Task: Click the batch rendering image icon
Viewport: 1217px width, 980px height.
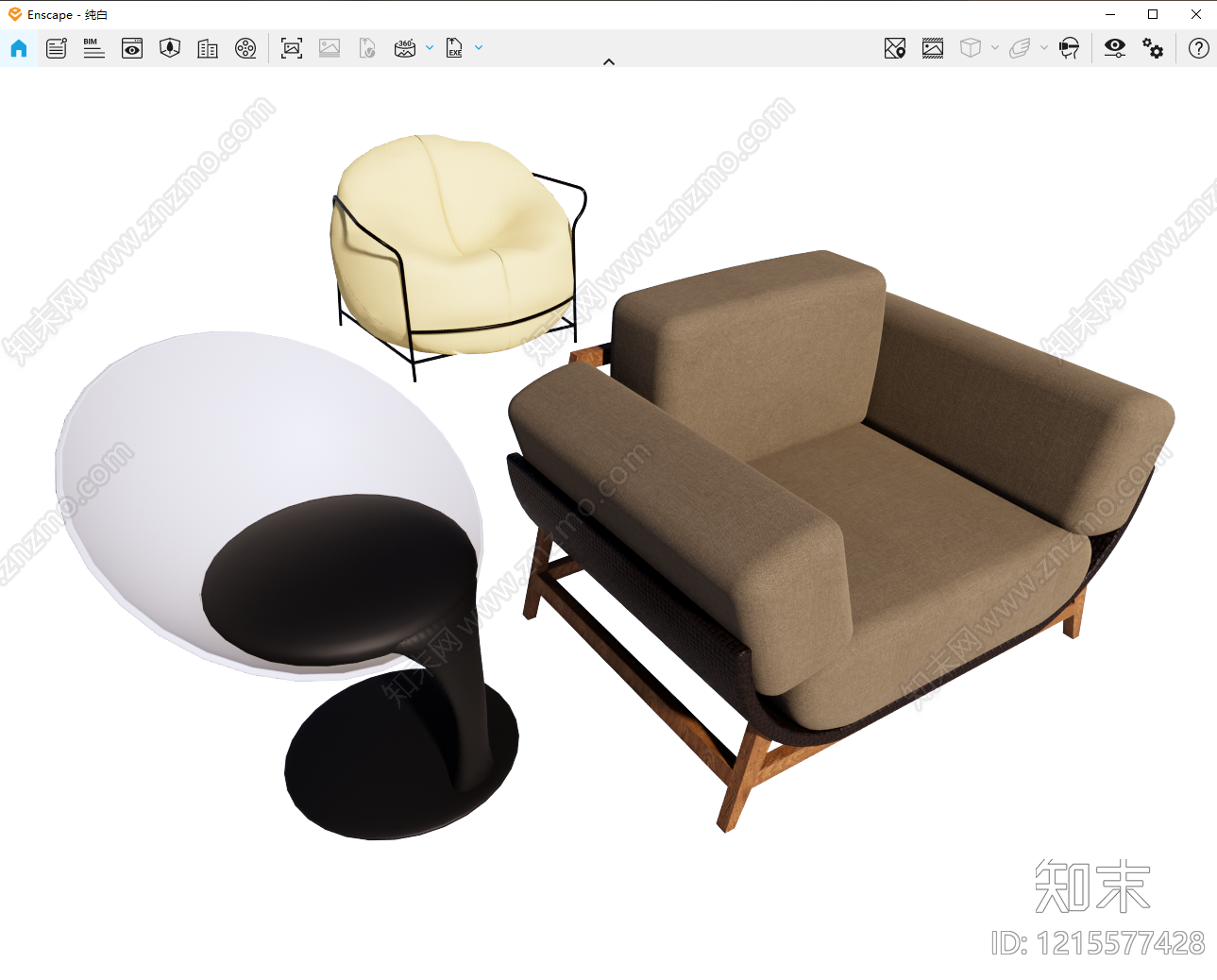Action: pyautogui.click(x=330, y=48)
